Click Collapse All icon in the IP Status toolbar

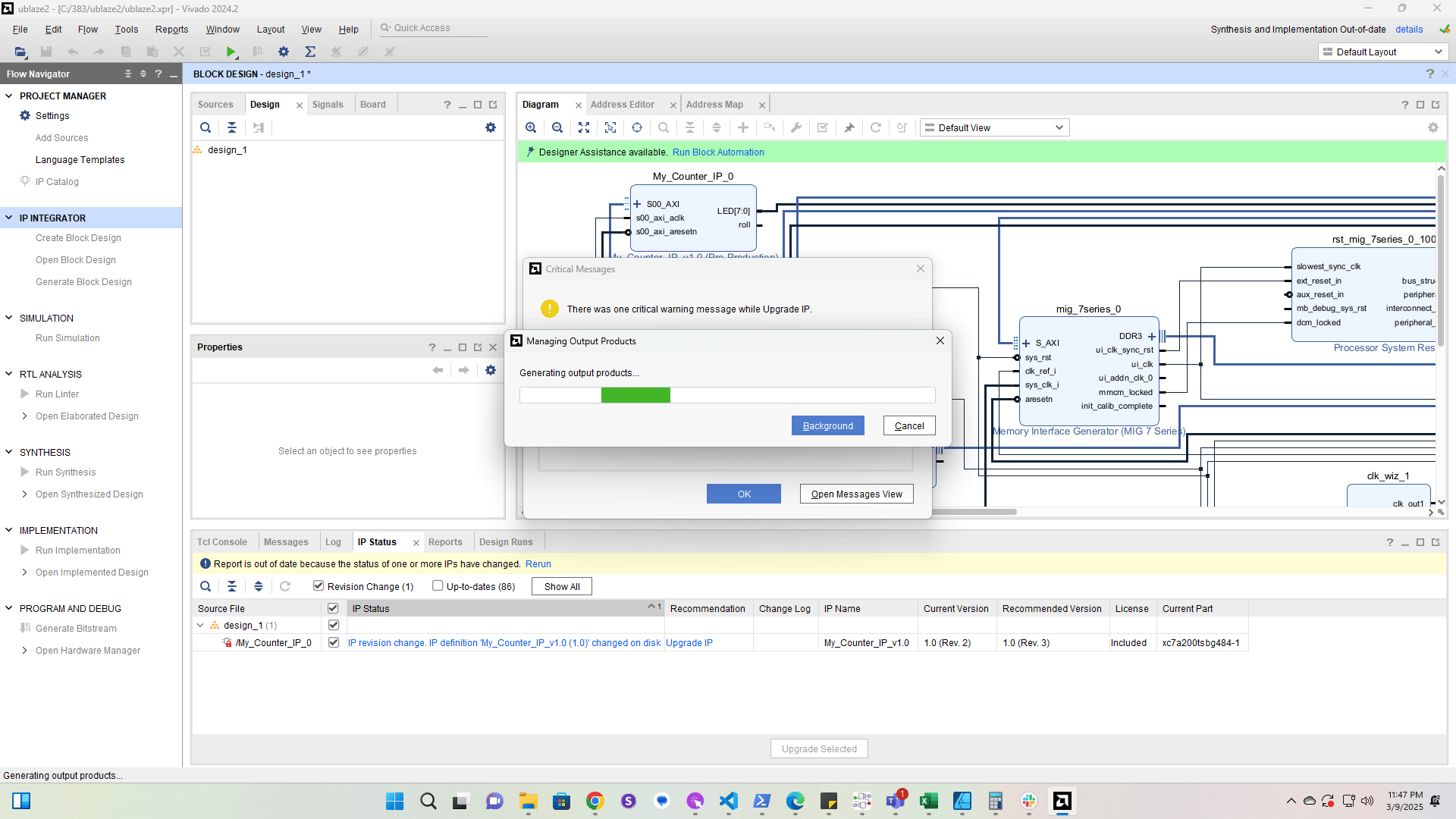click(232, 586)
